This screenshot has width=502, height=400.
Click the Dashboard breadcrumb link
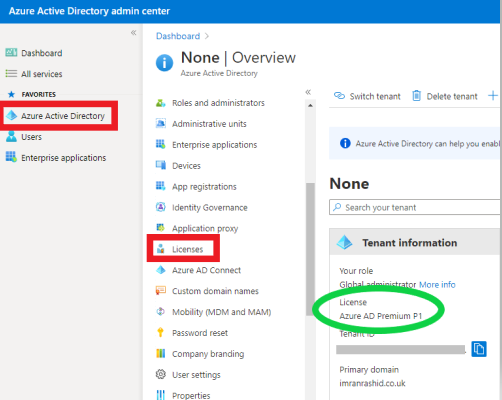(178, 36)
